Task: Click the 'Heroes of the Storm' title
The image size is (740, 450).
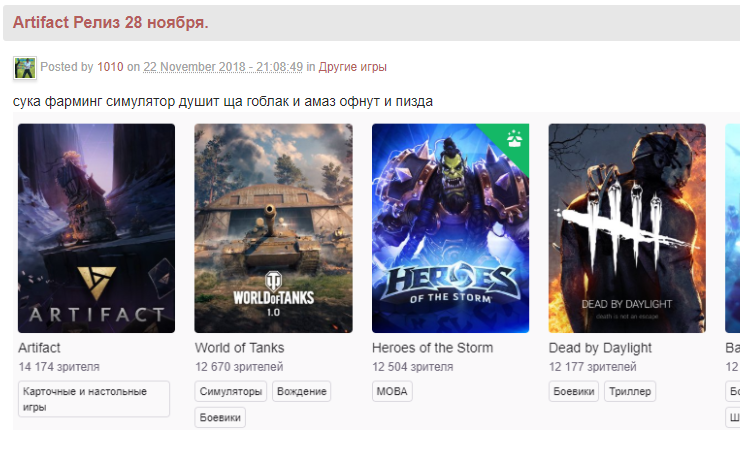Action: click(x=432, y=348)
